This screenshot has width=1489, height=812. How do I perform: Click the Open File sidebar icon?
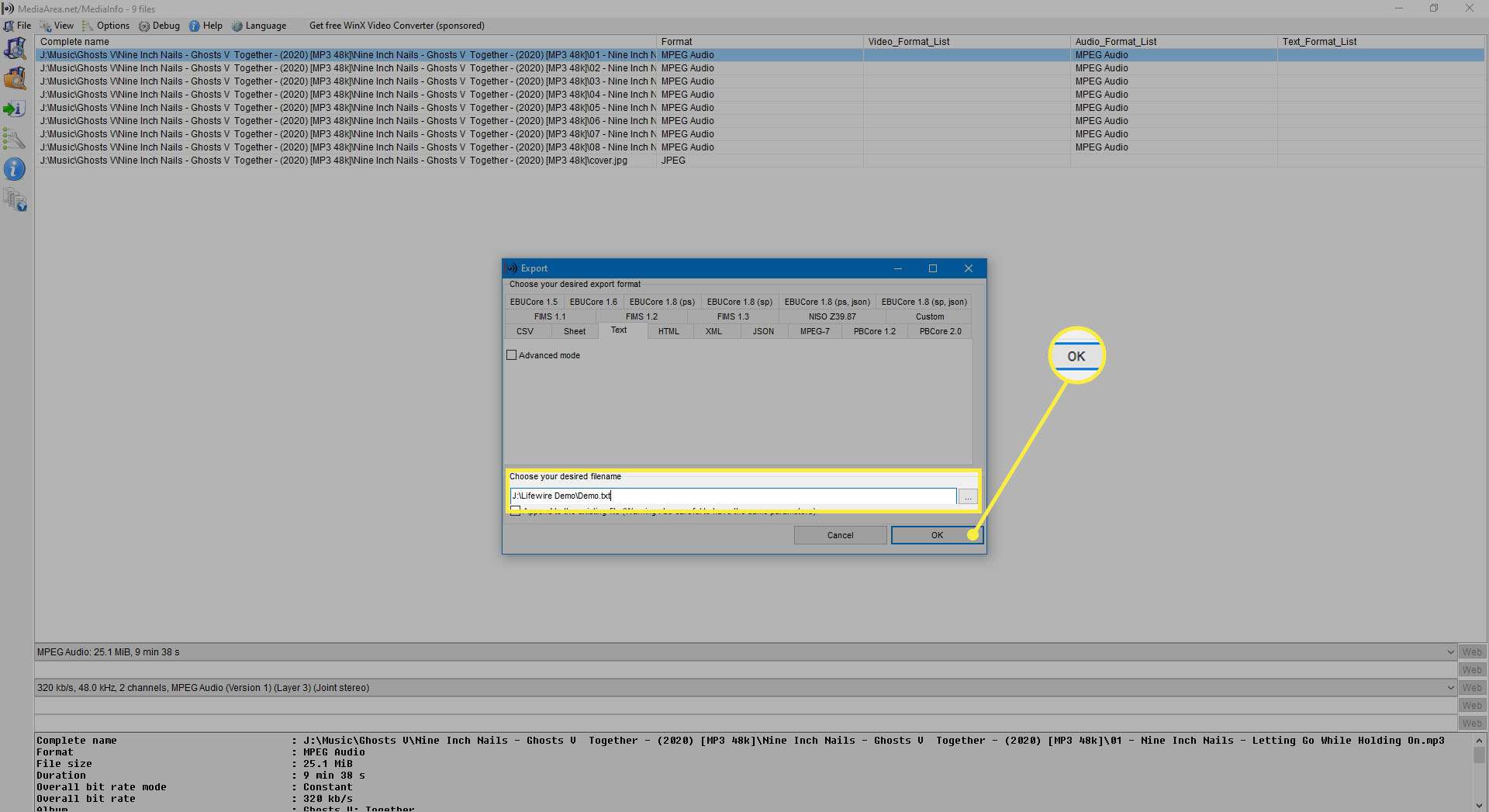[15, 49]
